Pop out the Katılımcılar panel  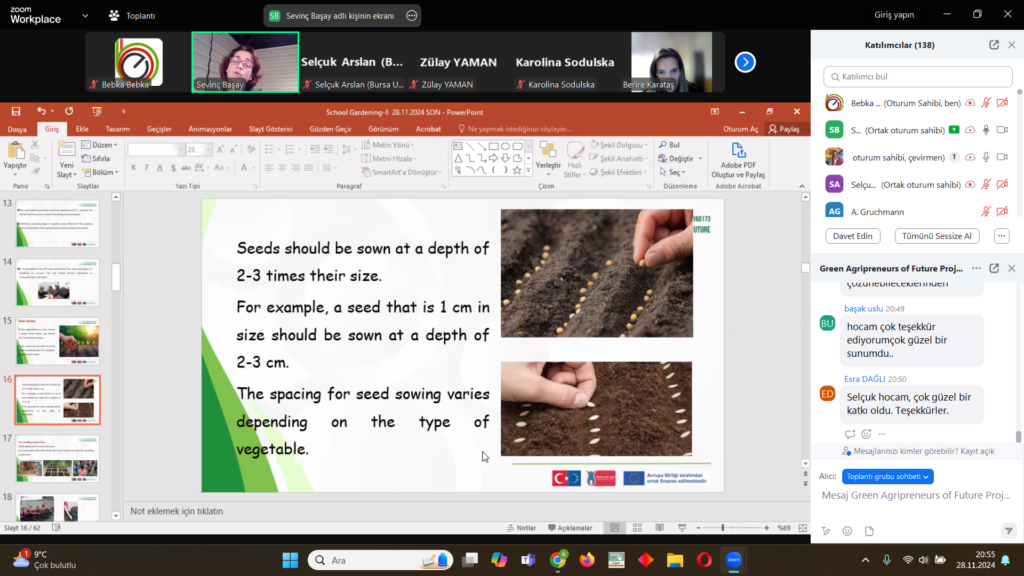994,45
